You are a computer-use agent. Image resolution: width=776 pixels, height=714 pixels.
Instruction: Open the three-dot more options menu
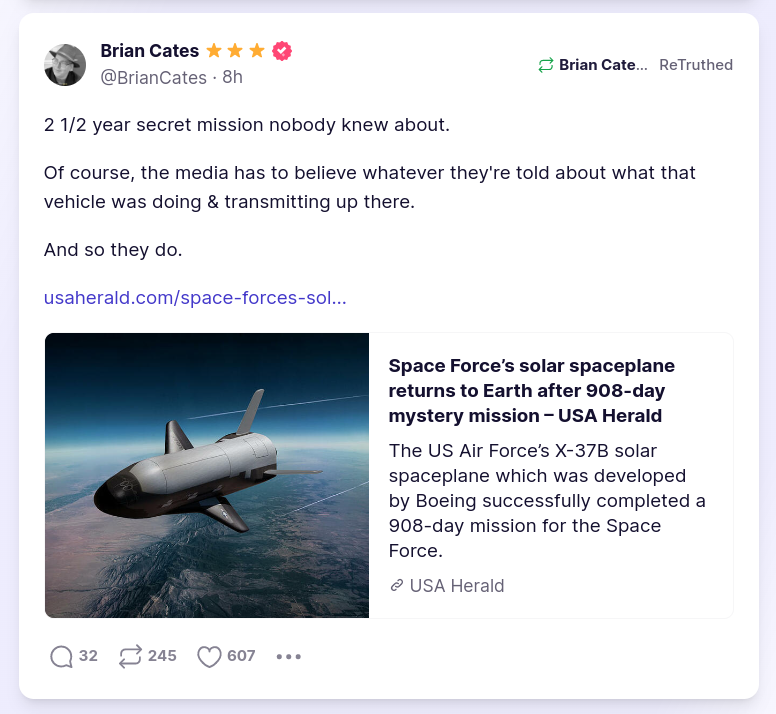[x=288, y=657]
